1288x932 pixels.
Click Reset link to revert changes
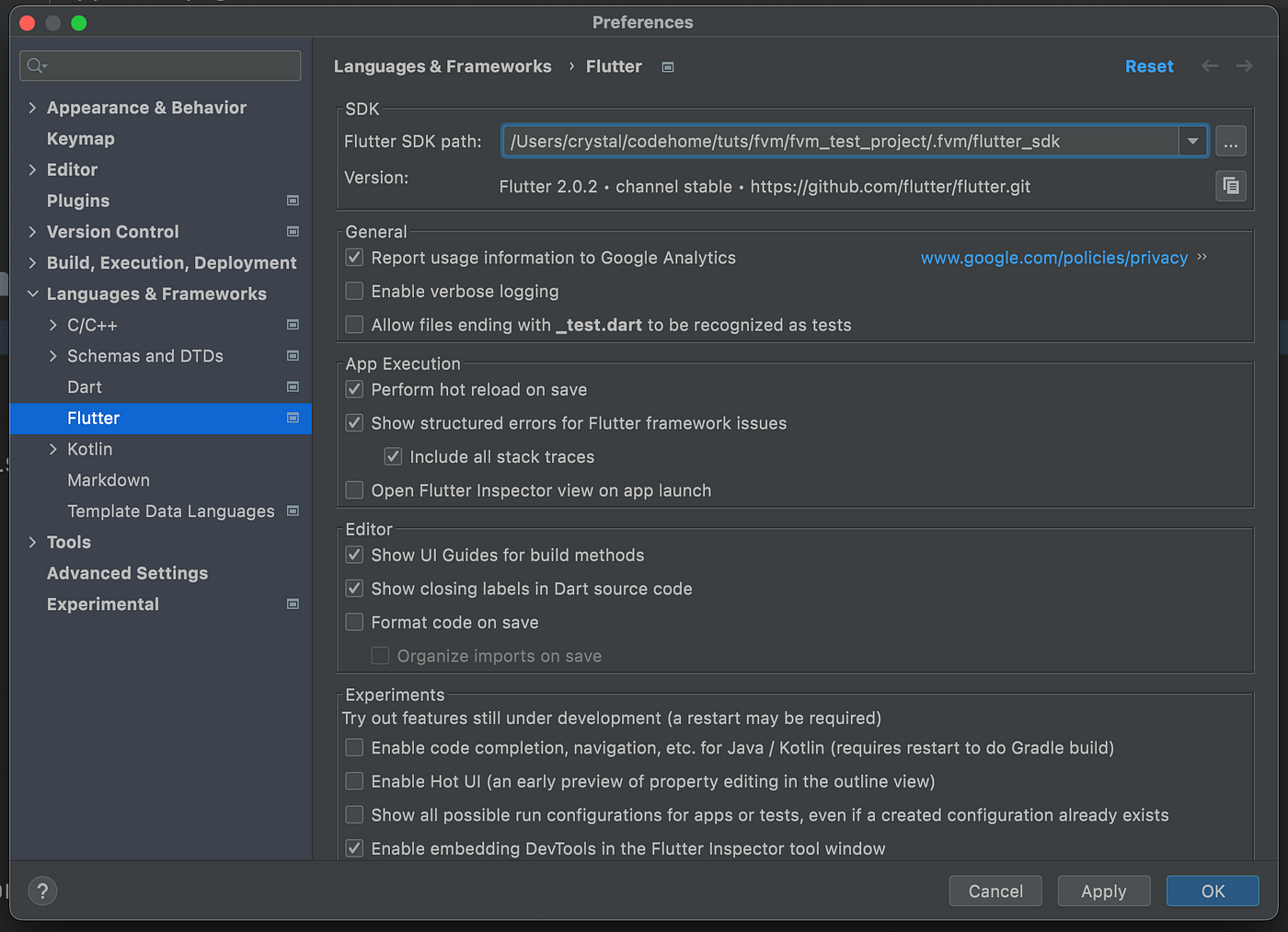(x=1149, y=66)
